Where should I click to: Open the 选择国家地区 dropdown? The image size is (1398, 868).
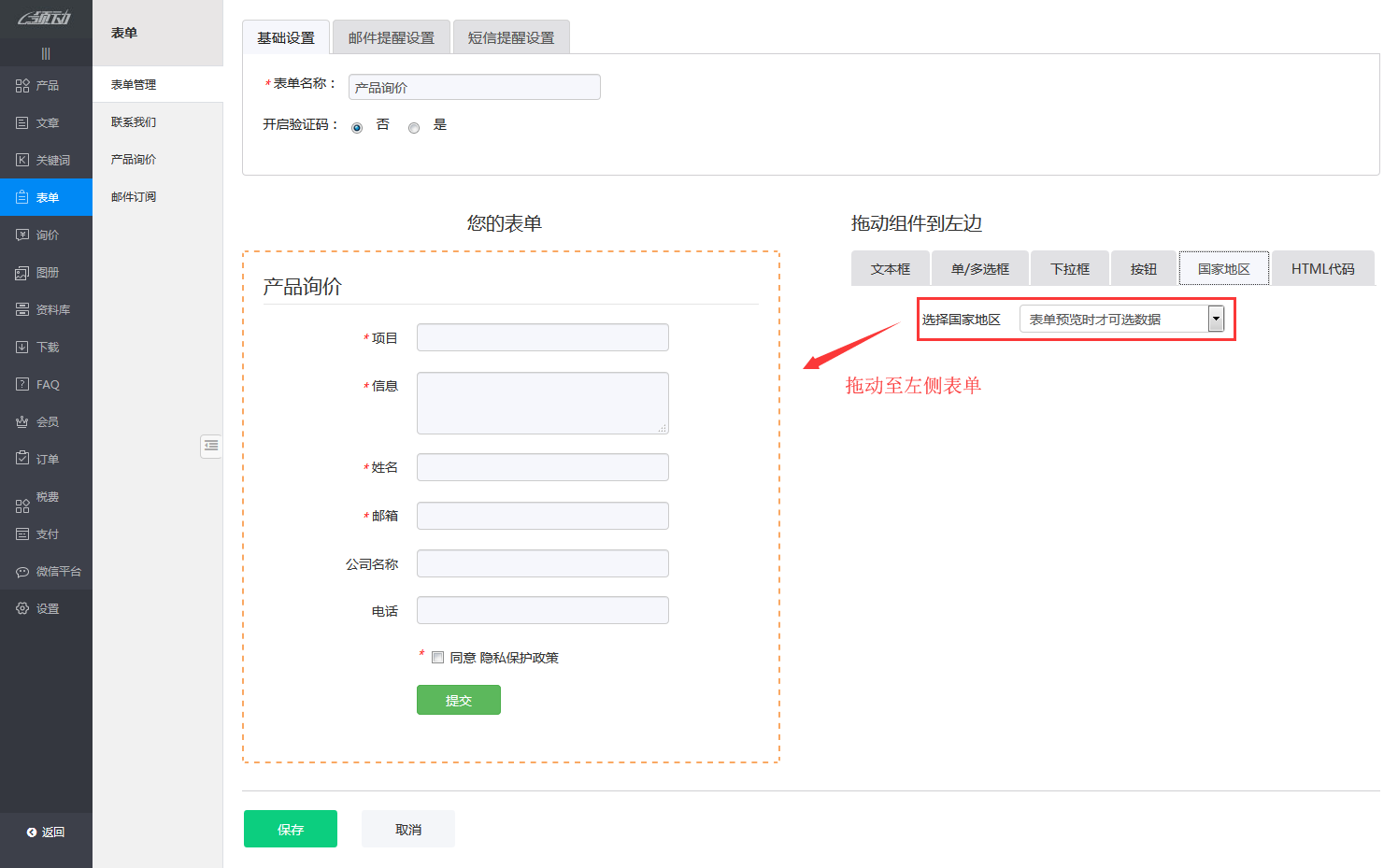pos(1215,320)
